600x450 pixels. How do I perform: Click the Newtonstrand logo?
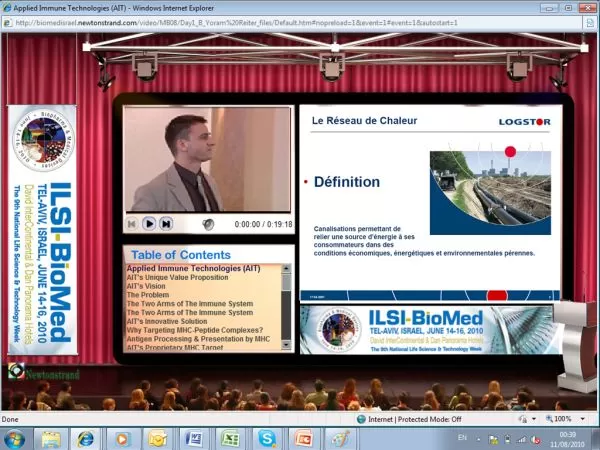click(43, 372)
